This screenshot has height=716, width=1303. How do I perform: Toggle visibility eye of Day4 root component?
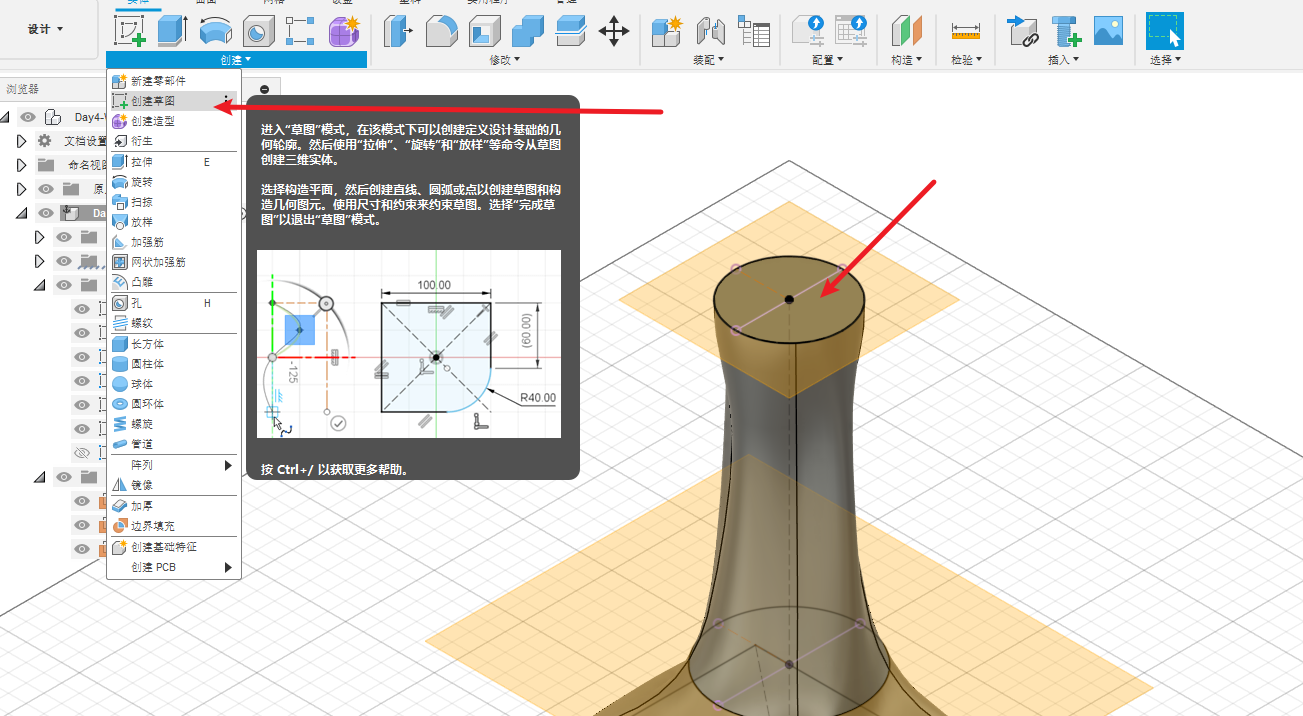28,117
